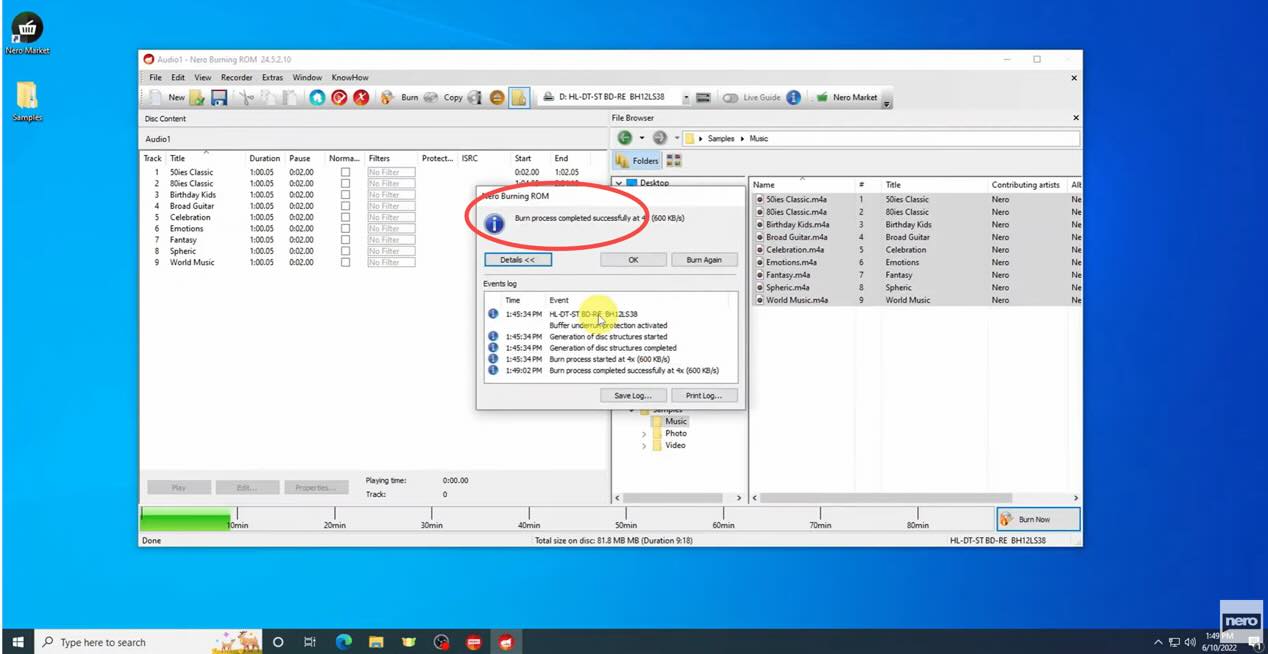Open the View menu
Screen dimensions: 1268x654
point(203,77)
